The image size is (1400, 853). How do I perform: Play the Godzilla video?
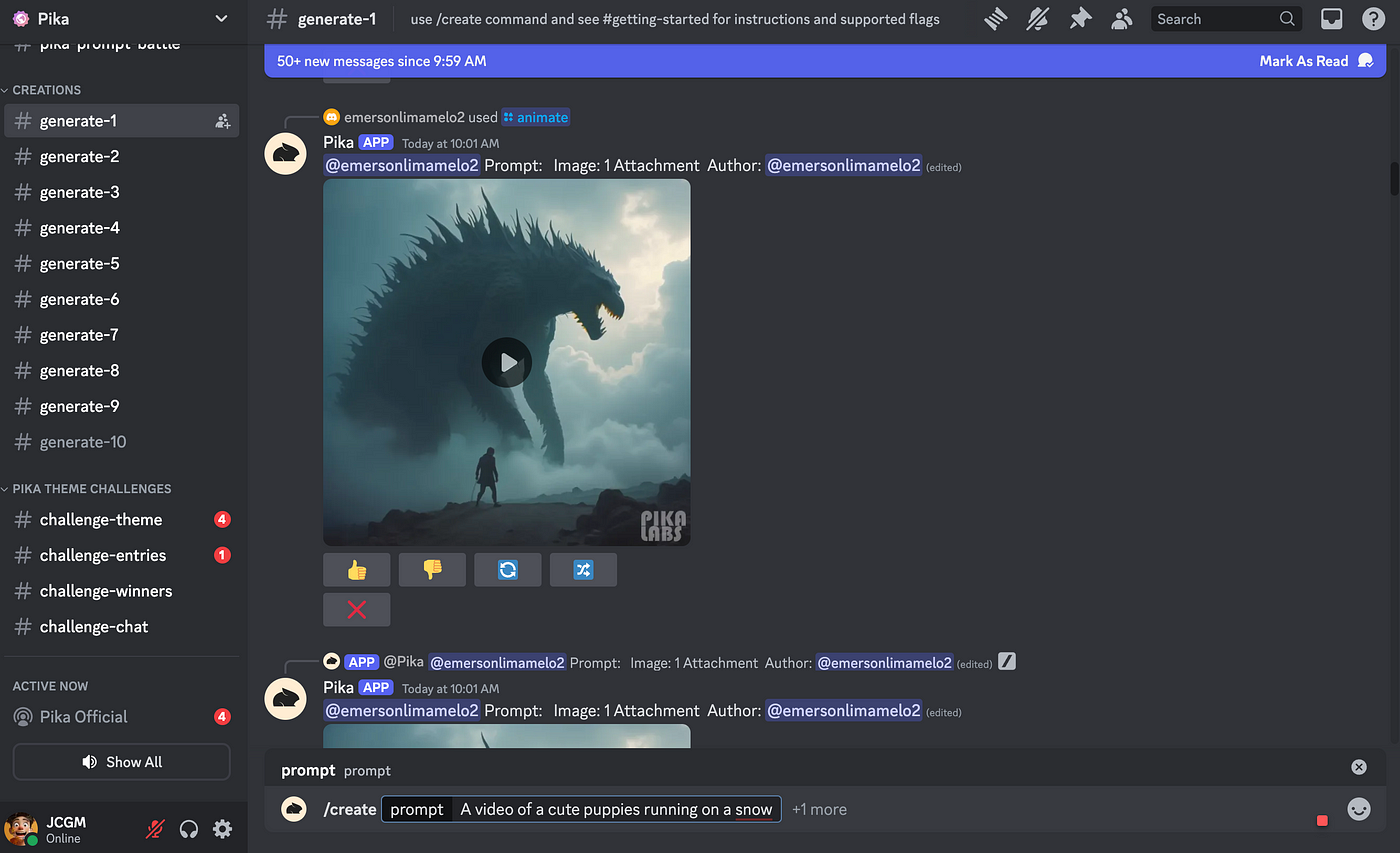coord(507,362)
